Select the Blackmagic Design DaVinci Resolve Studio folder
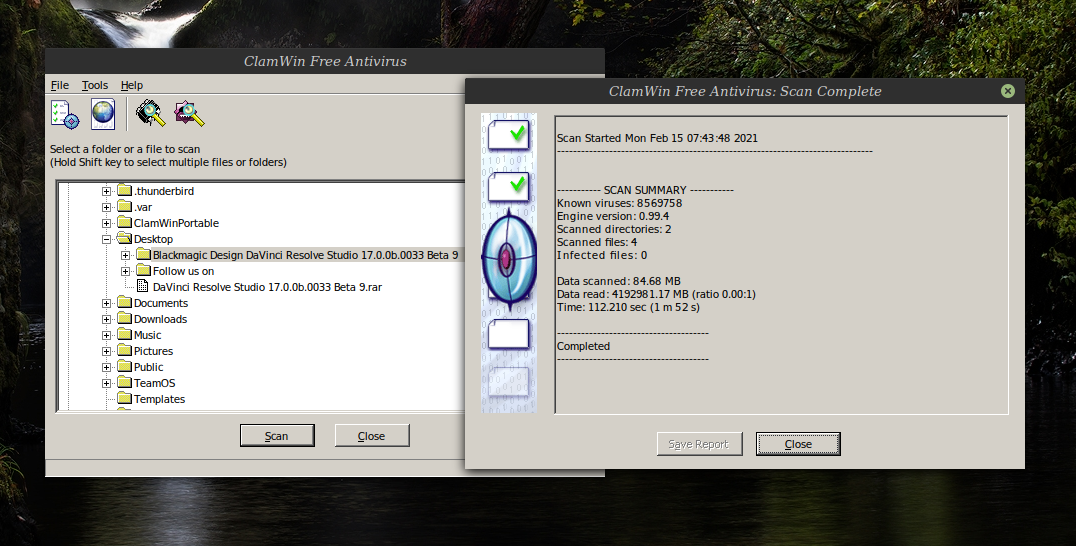The width and height of the screenshot is (1076, 546). tap(305, 255)
